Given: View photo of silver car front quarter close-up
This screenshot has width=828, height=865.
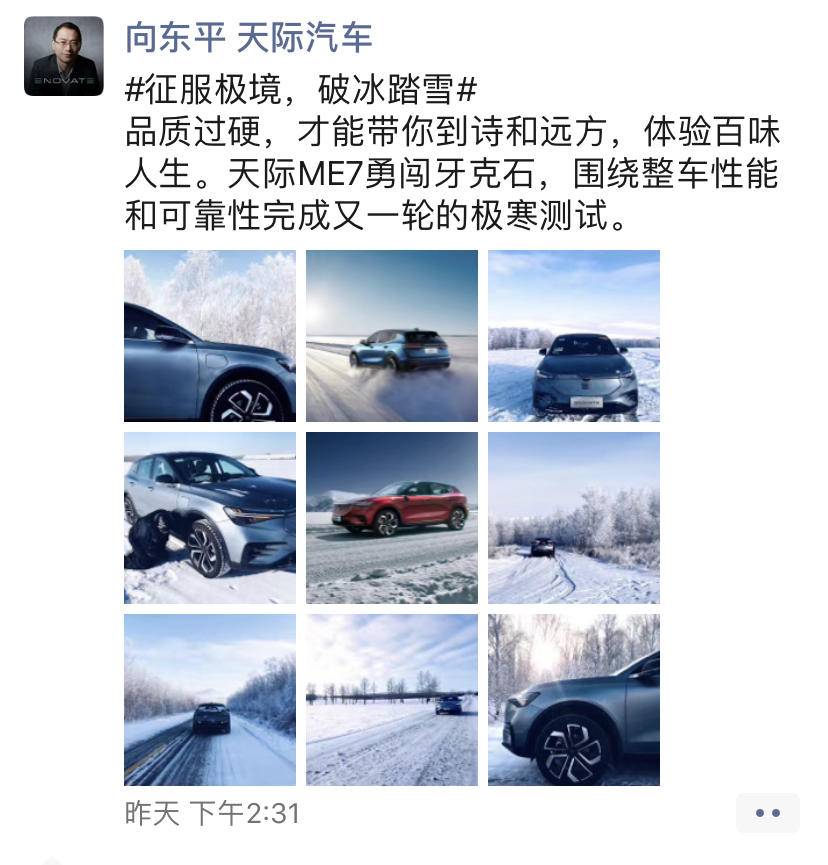Looking at the screenshot, I should coord(210,518).
